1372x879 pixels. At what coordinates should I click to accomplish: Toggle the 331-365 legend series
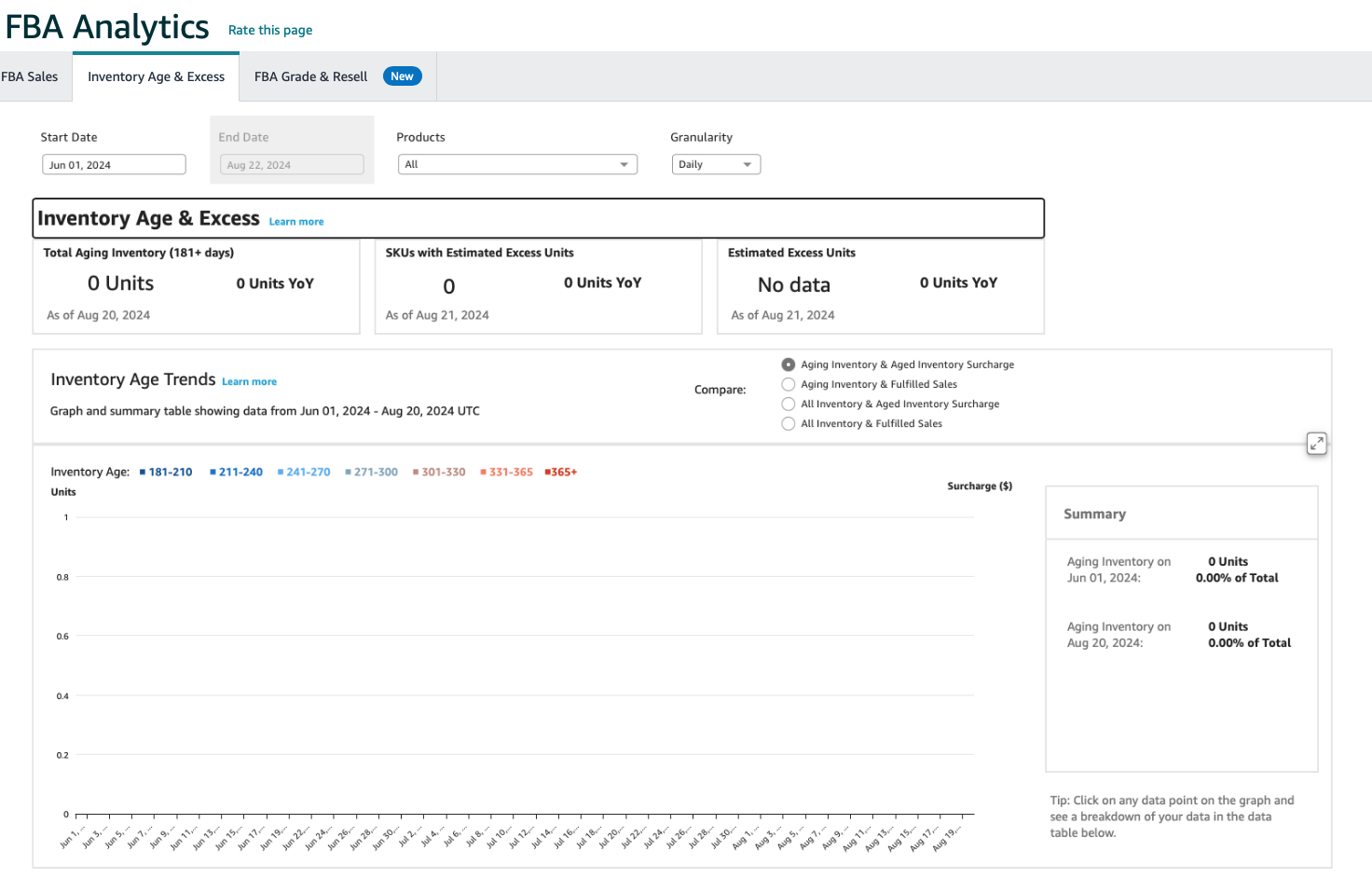506,472
